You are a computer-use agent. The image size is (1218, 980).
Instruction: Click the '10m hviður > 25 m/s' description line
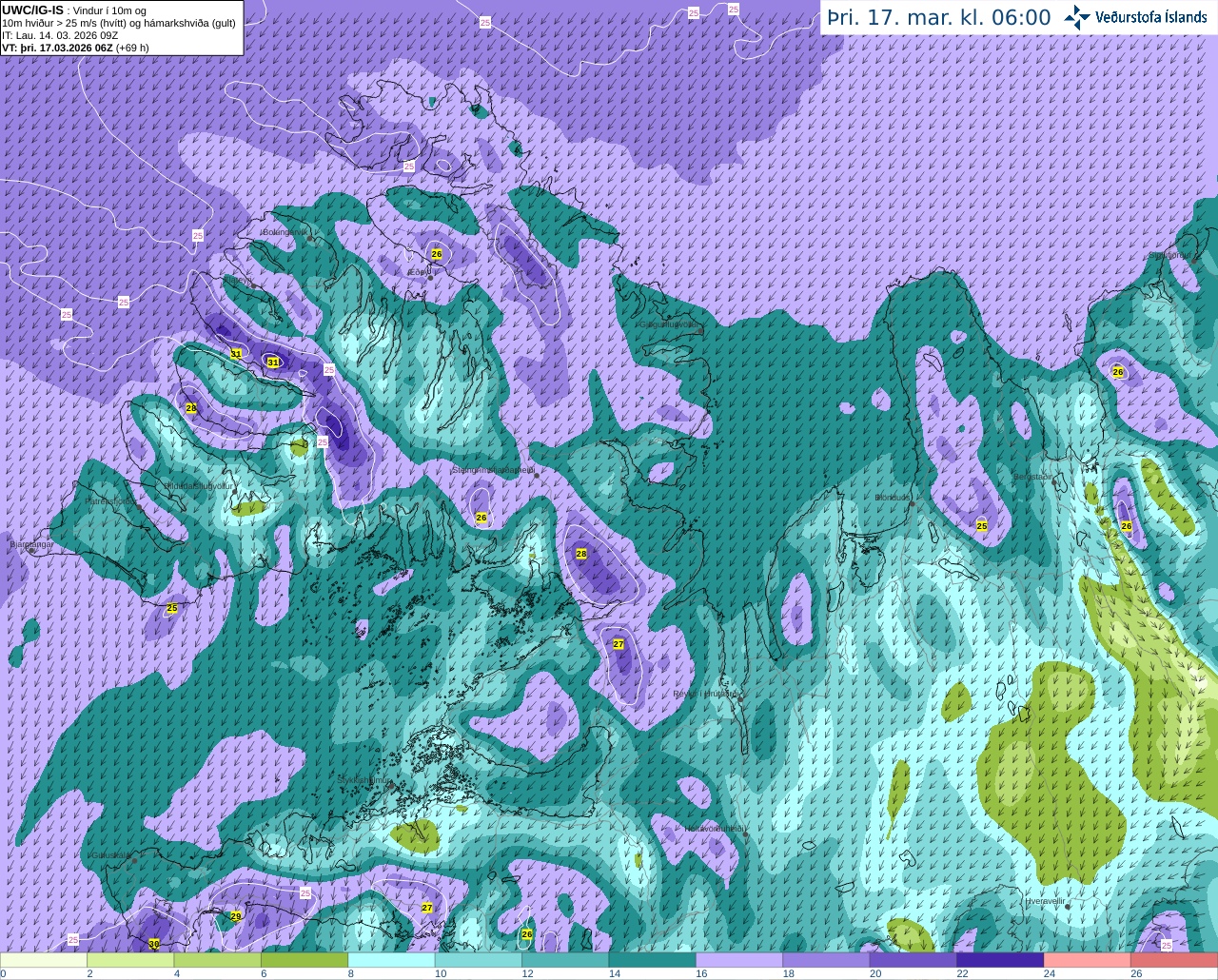click(x=119, y=23)
